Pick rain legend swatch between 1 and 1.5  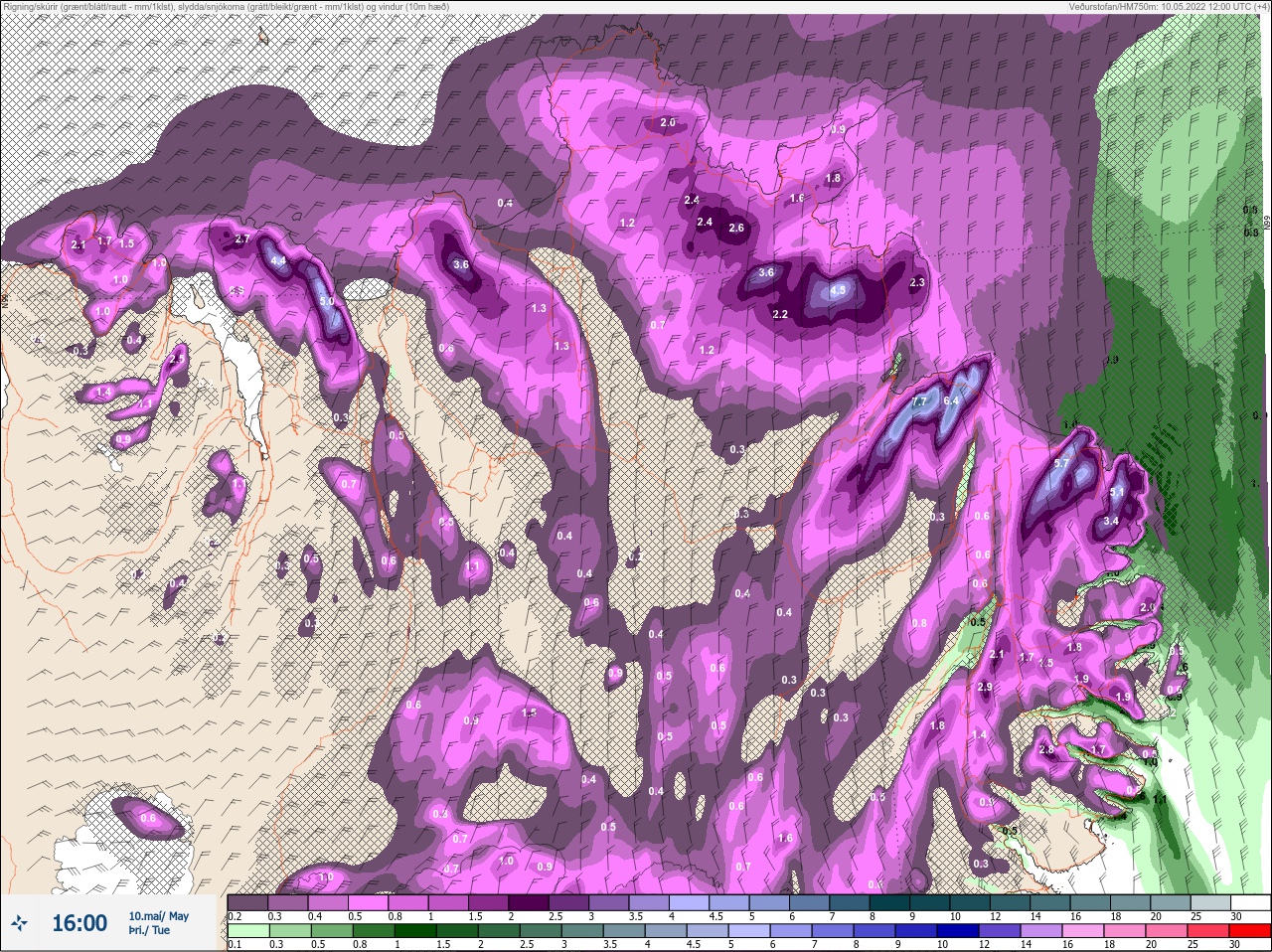click(414, 931)
